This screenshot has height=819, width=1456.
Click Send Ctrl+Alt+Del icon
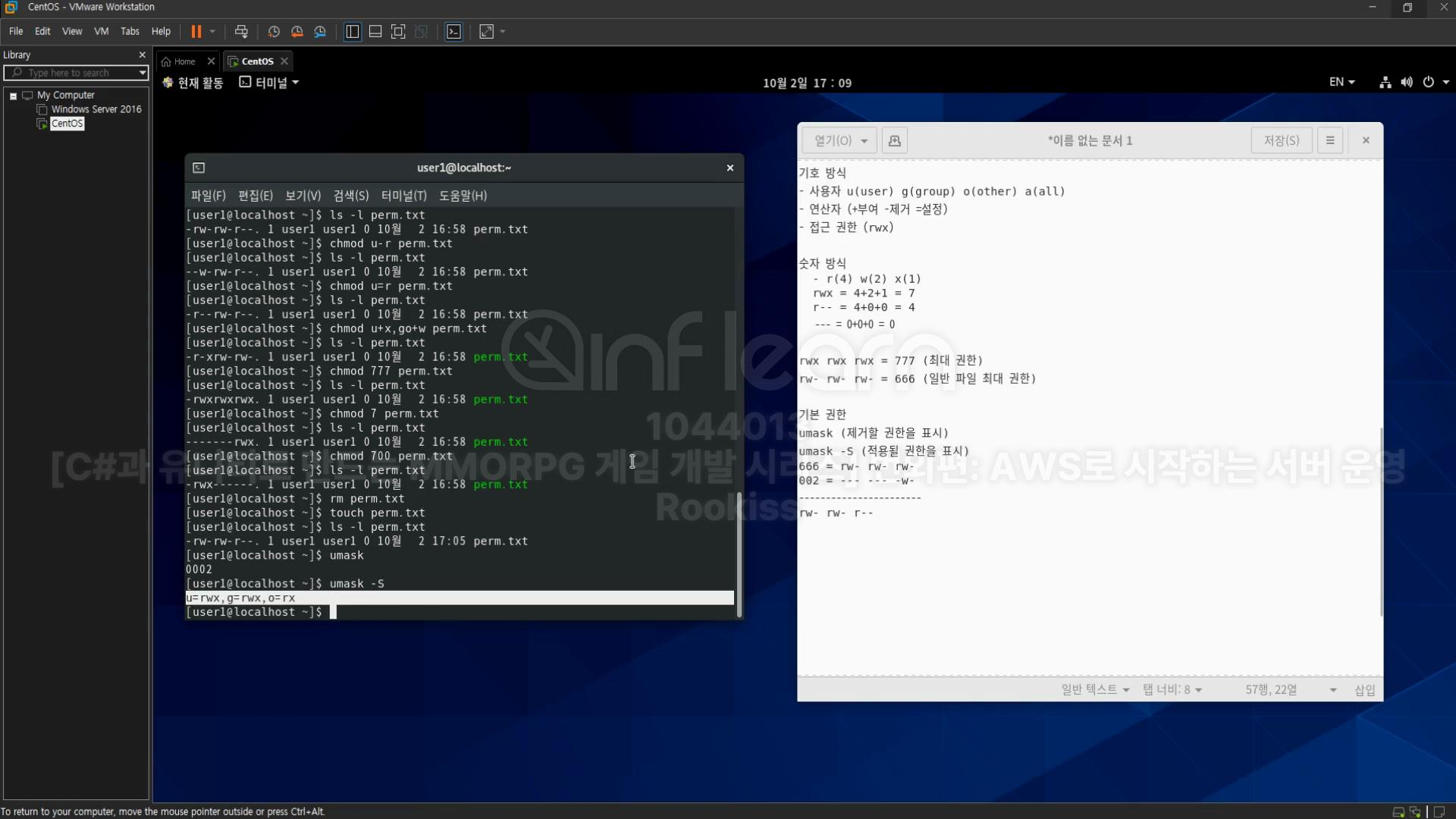241,31
